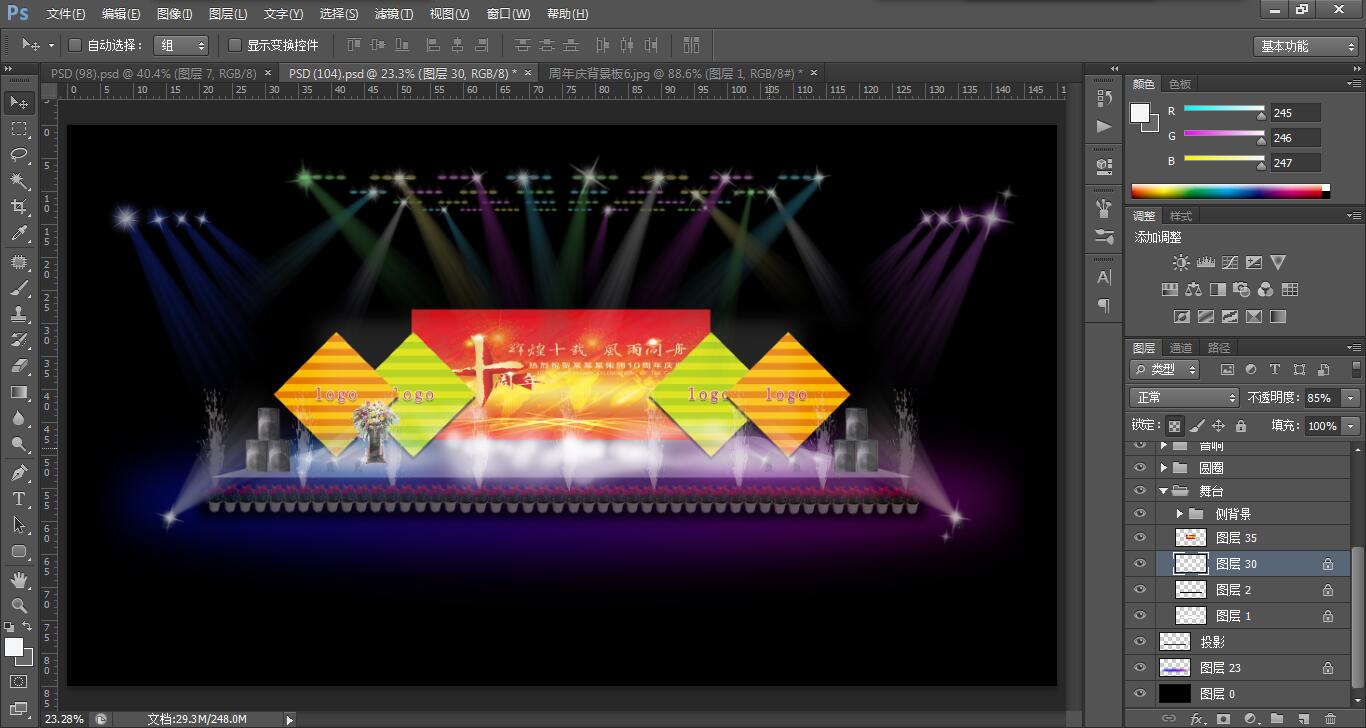Click the G value field 246
1366x728 pixels.
click(1296, 138)
